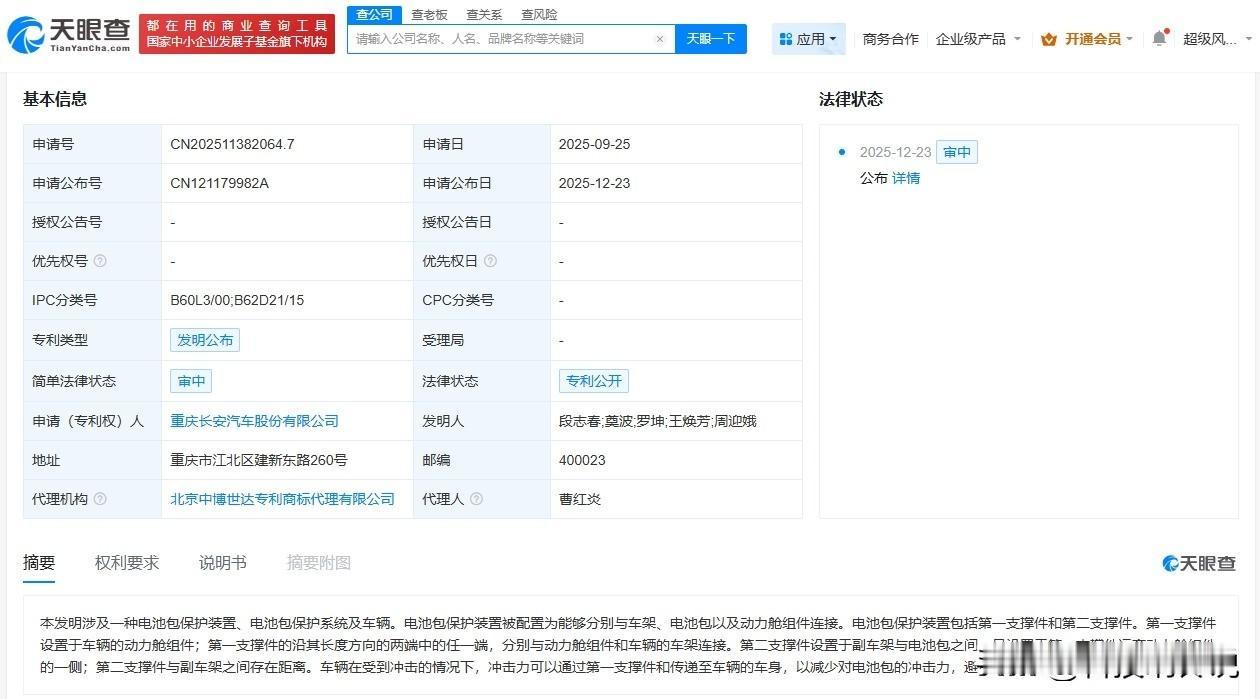Open 重庆长安汽车股份有限公司 company page
This screenshot has height=699, width=1260.
pos(253,421)
